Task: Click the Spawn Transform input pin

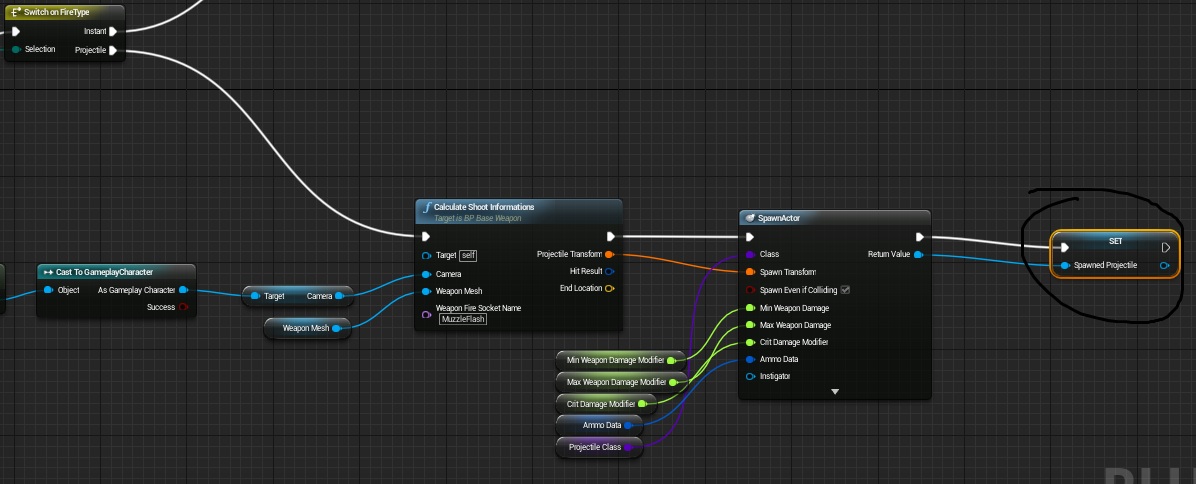Action: point(751,272)
